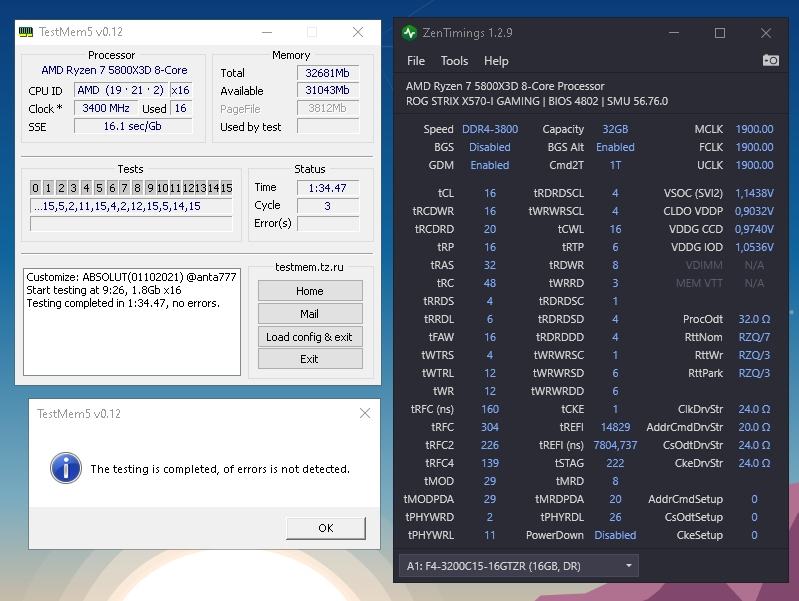Click the Load config & exit button
This screenshot has height=601, width=799.
(x=310, y=336)
